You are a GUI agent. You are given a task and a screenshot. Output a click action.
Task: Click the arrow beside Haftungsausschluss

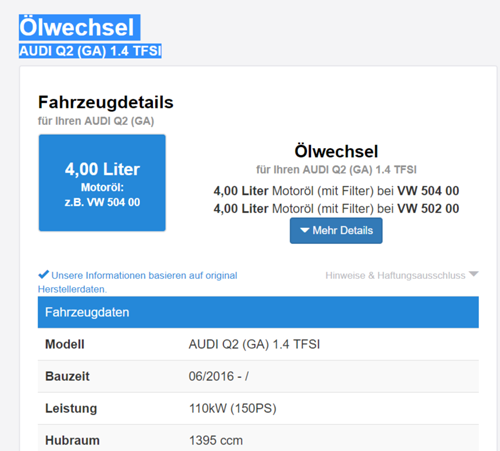[473, 274]
